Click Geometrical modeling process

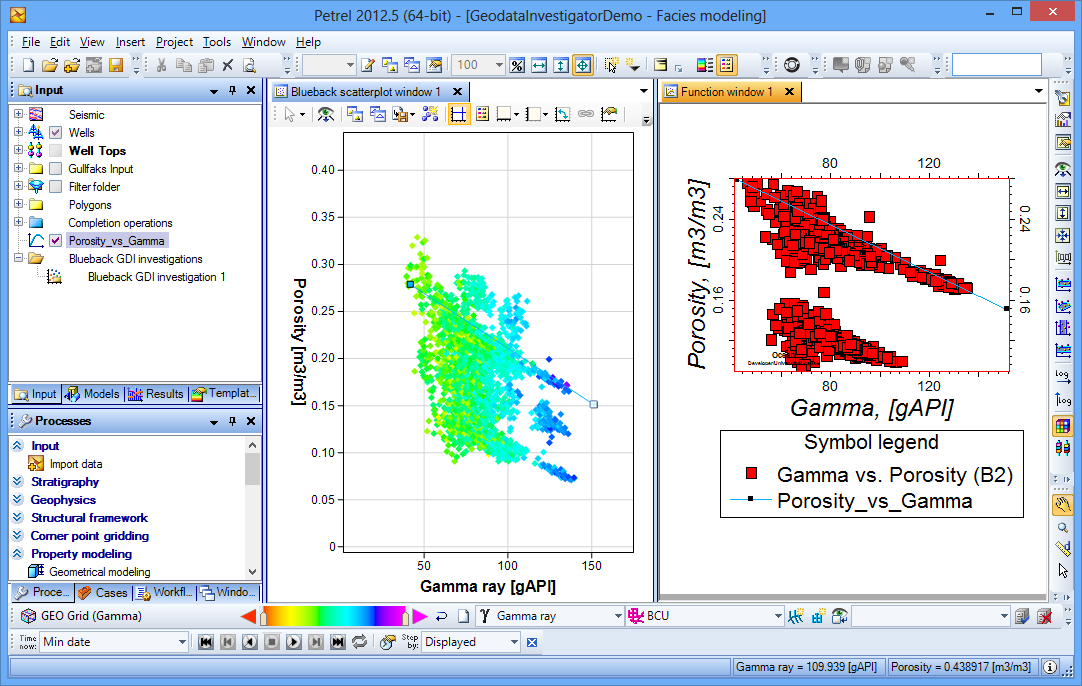100,571
